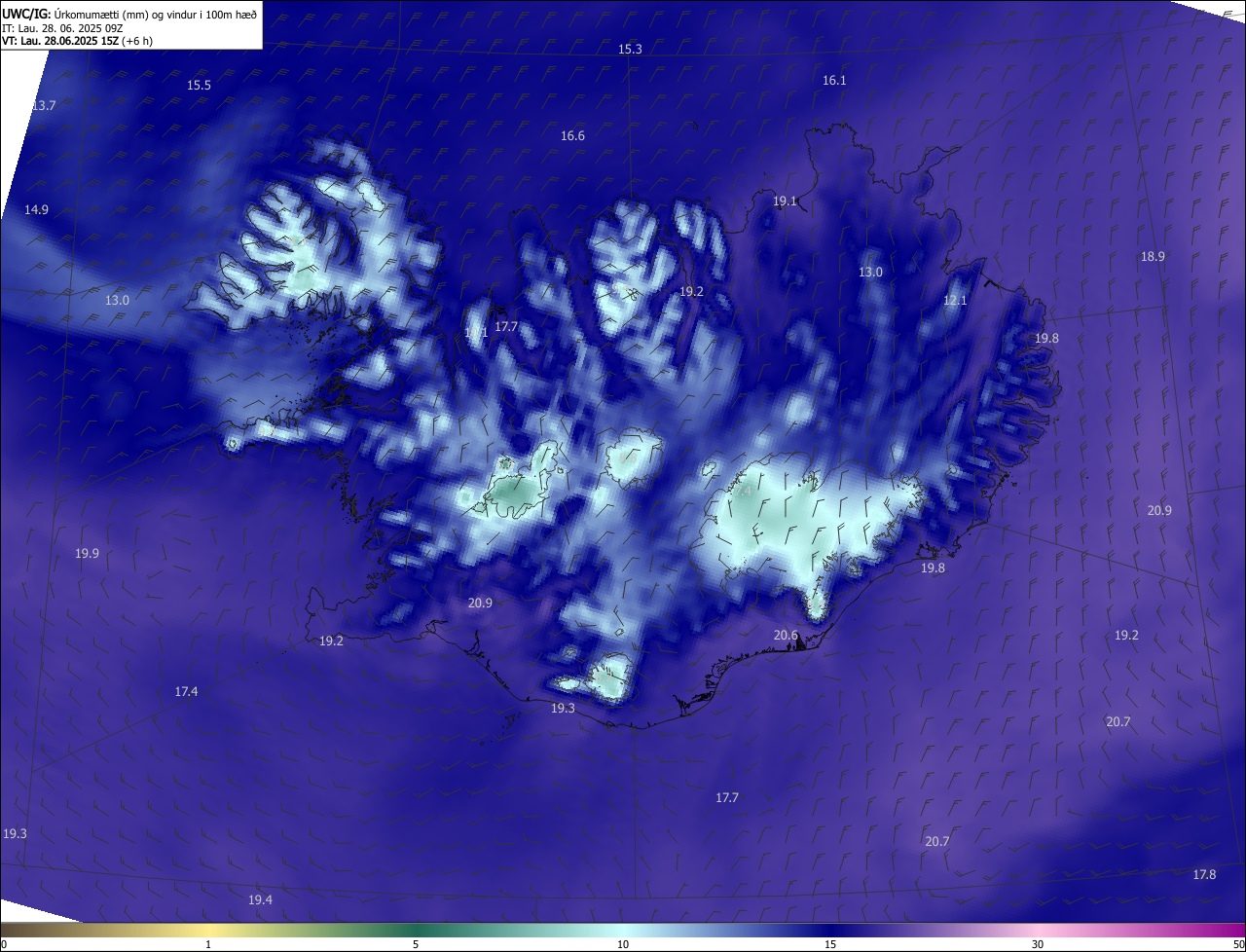Click the 17.4 value label
This screenshot has height=952, width=1246.
click(186, 692)
